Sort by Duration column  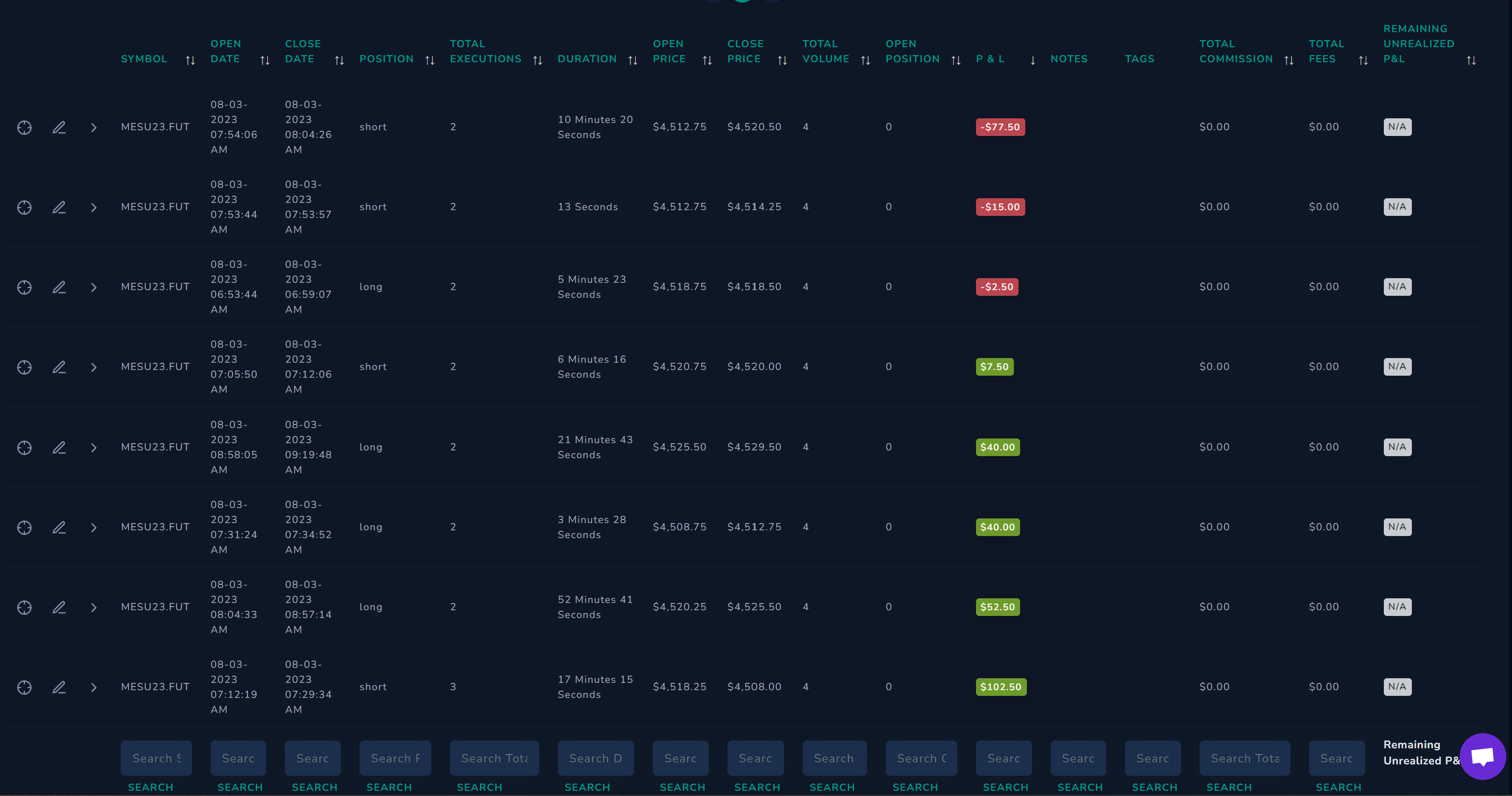[x=633, y=60]
